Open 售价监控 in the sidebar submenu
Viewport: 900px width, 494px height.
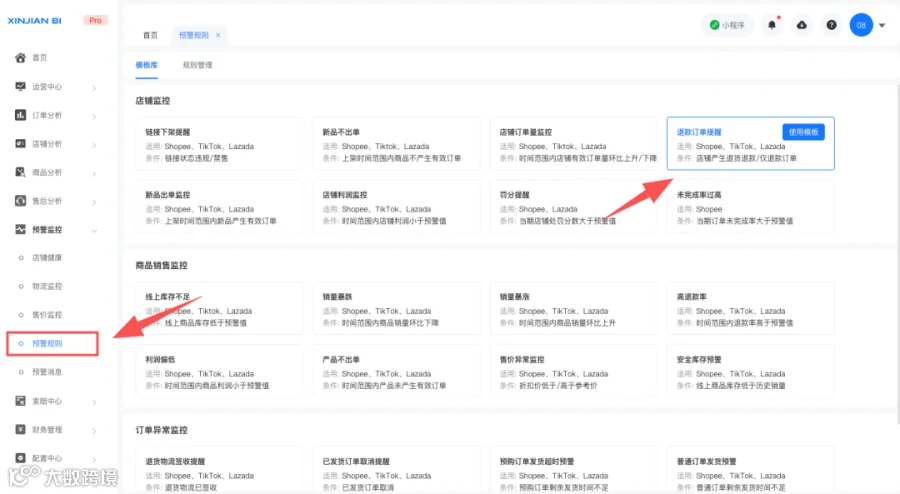coord(47,314)
